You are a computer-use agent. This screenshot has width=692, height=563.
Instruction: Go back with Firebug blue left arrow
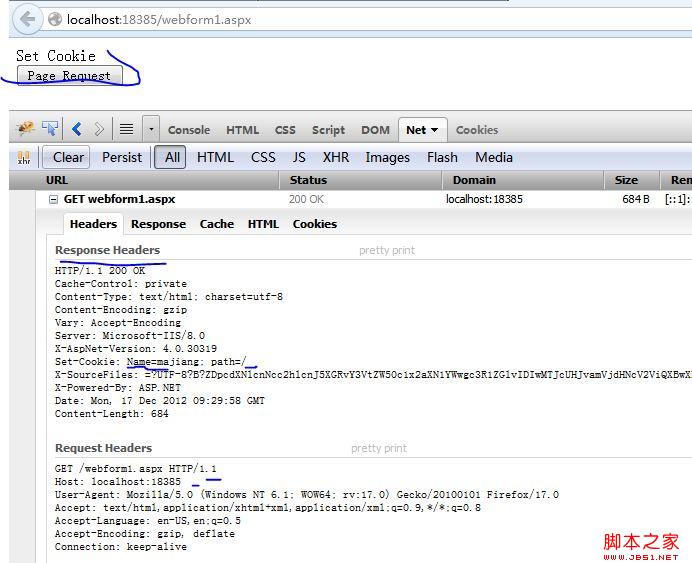click(77, 129)
